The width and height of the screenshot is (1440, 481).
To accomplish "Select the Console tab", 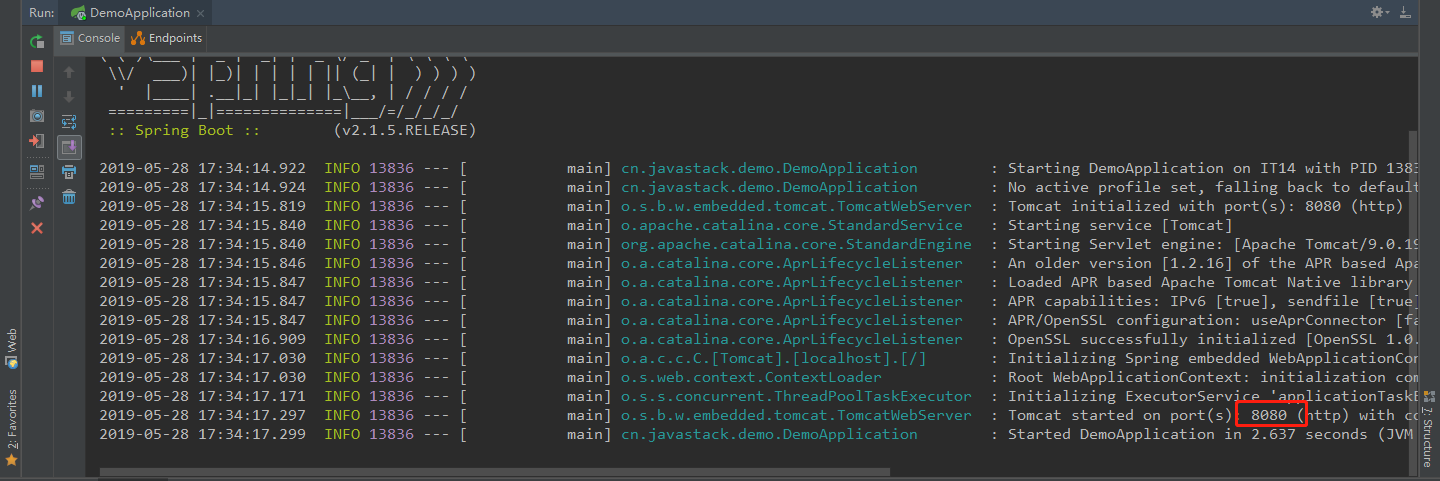I will click(90, 38).
